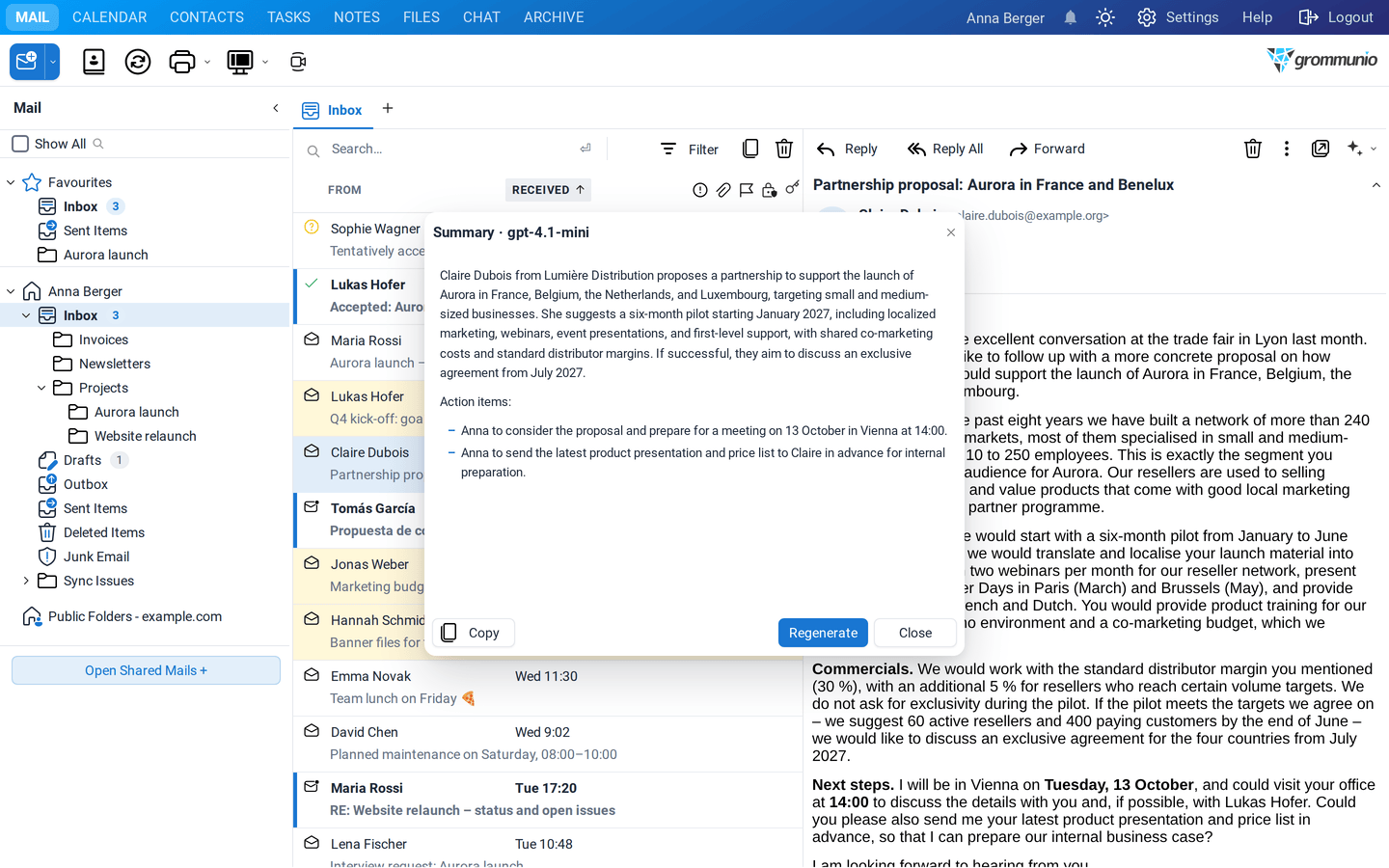Click the synchronize refresh icon
This screenshot has width=1389, height=868.
(138, 62)
